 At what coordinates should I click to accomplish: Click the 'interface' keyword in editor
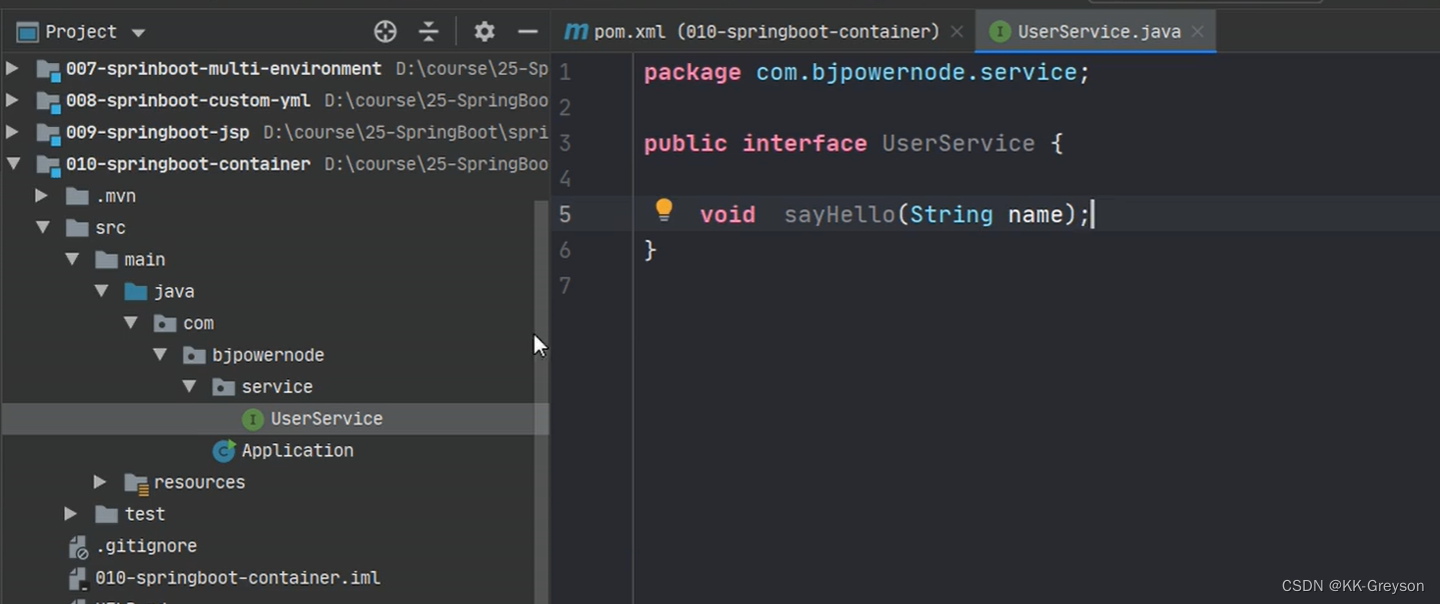(x=804, y=143)
